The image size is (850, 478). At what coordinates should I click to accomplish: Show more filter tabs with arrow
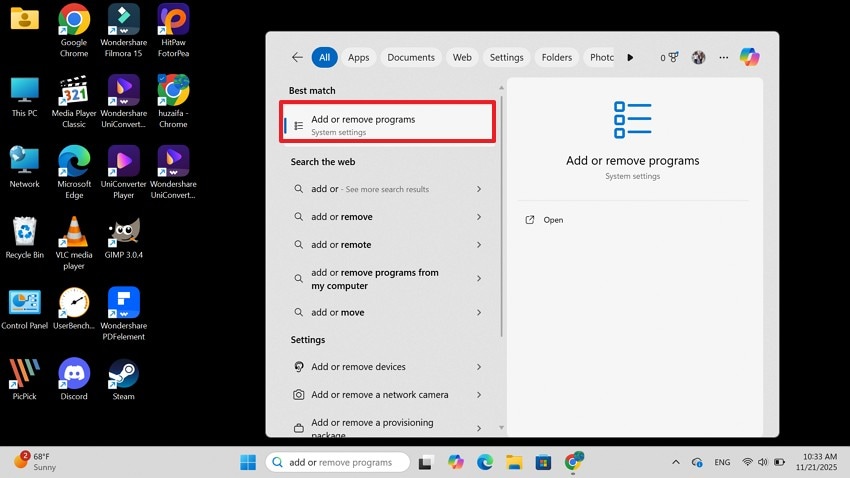630,57
